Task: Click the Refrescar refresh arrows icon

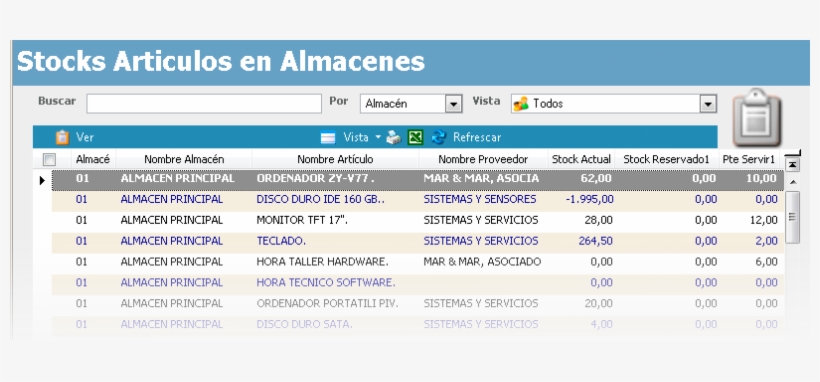Action: [439, 138]
